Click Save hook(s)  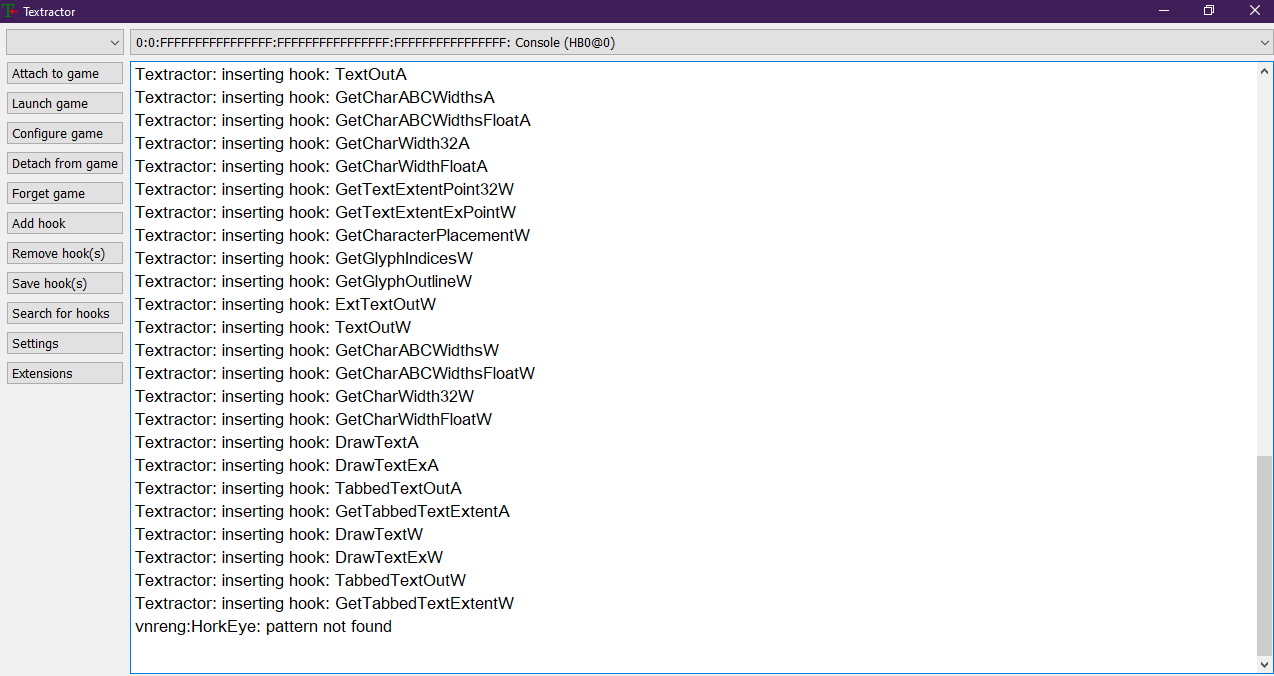click(x=64, y=282)
